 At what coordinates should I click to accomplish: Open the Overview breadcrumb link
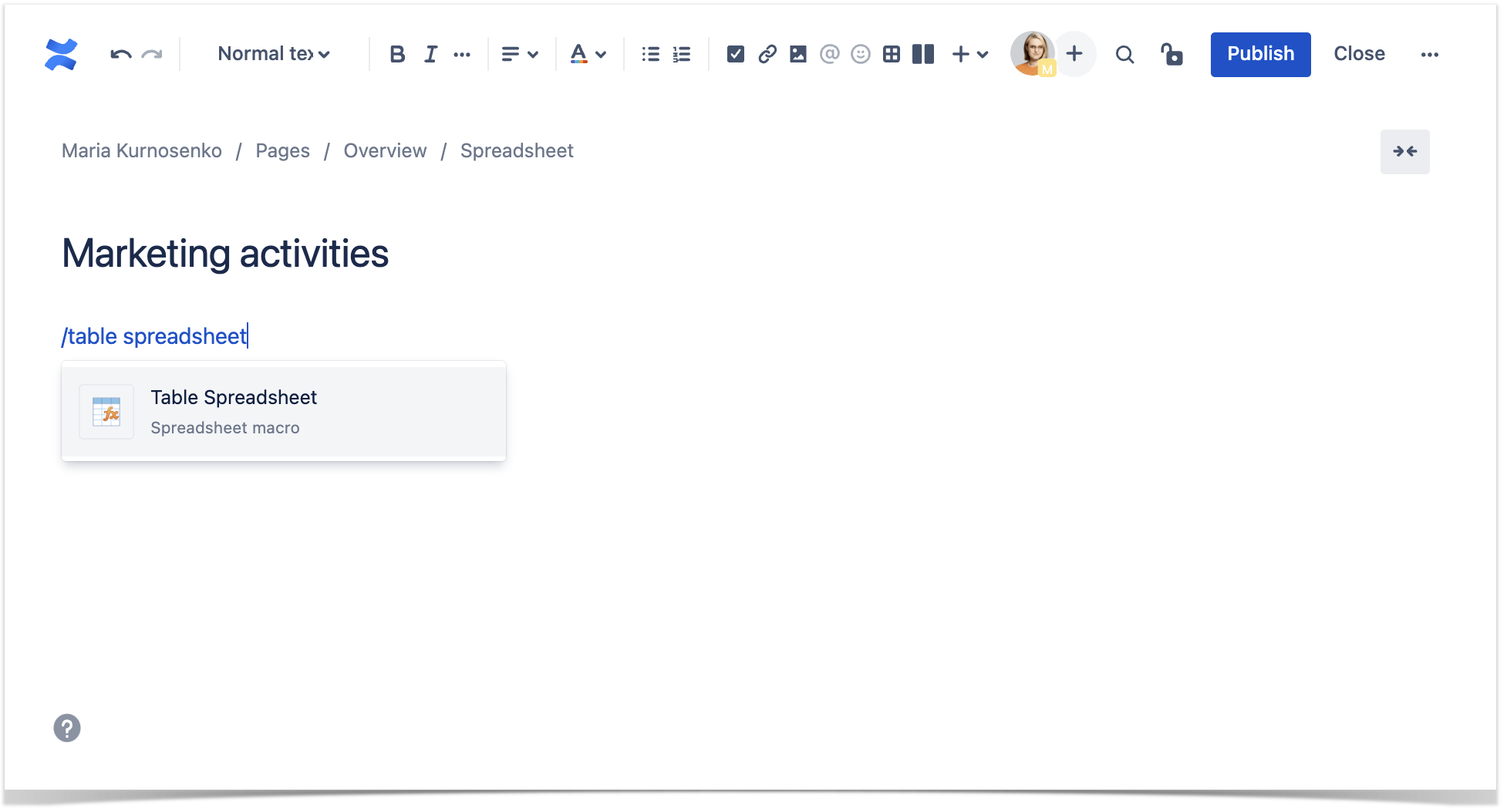point(385,151)
